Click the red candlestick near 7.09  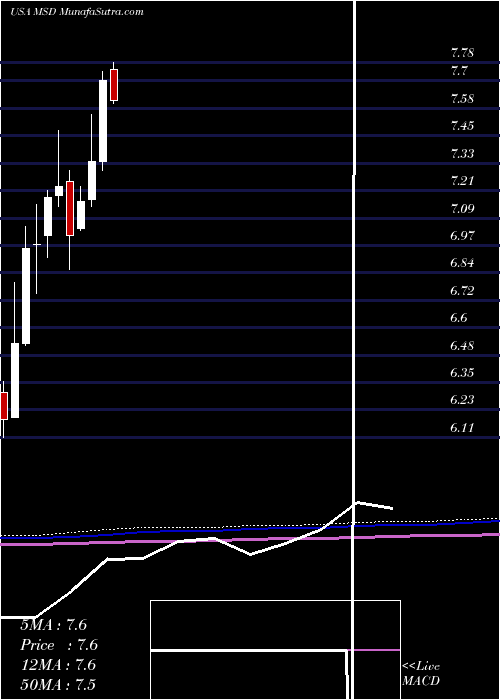(70, 208)
